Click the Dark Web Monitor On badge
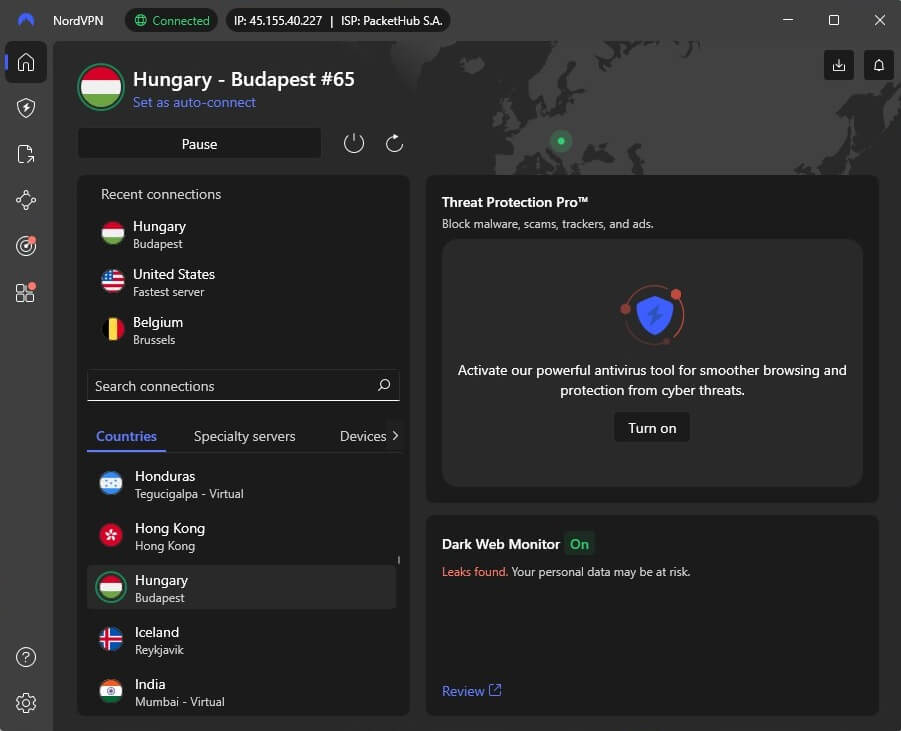901x731 pixels. coord(579,544)
